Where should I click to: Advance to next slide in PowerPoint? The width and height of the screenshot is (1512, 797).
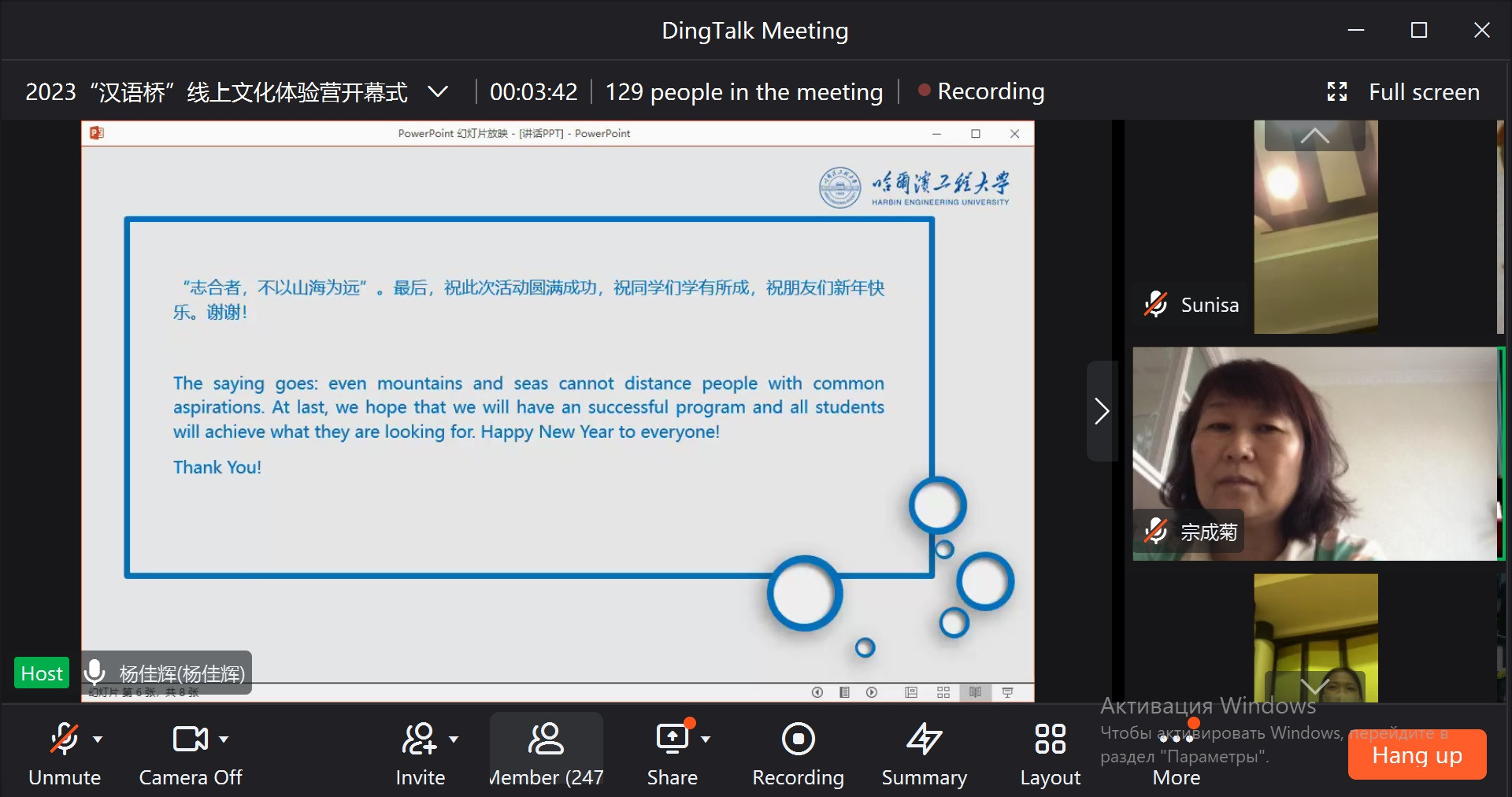click(x=872, y=692)
